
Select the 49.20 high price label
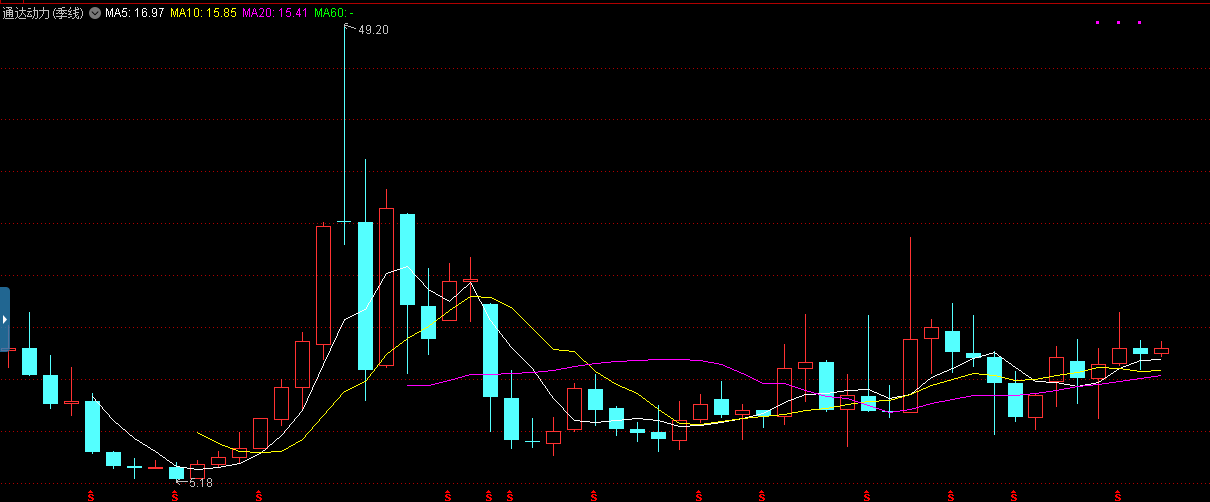coord(373,30)
